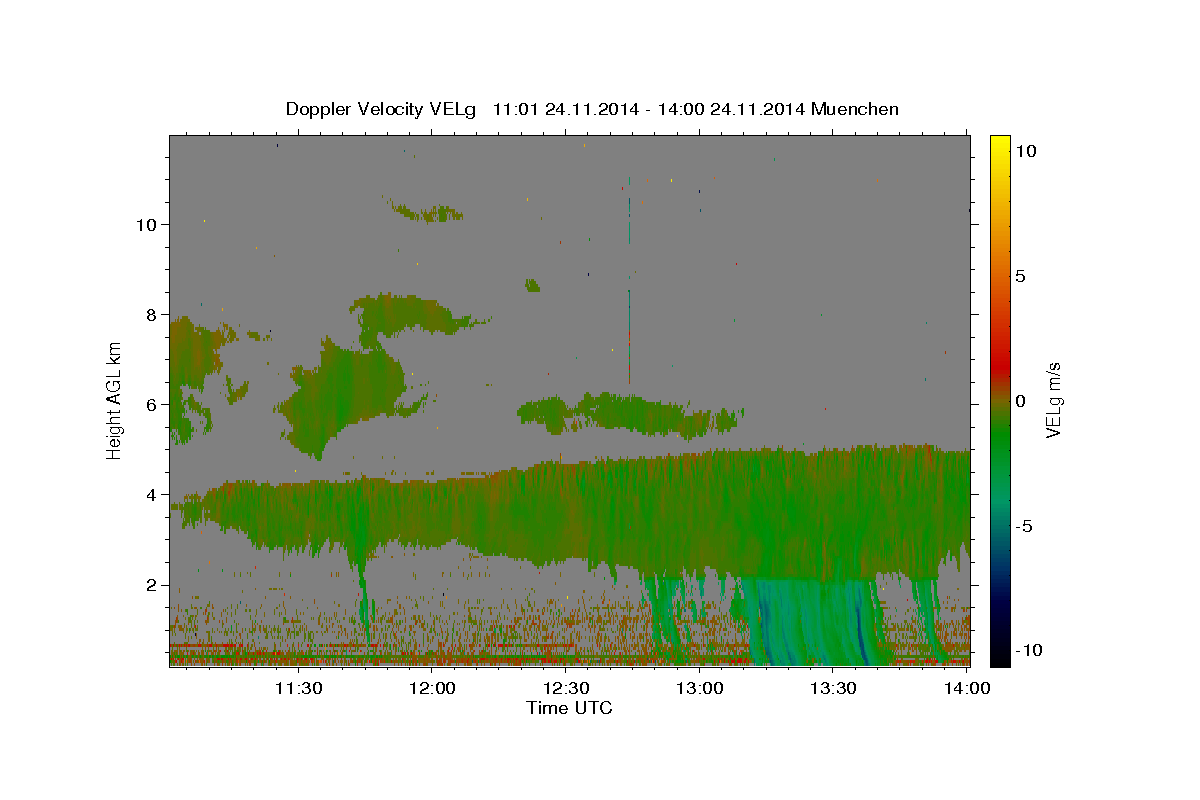Click the height tick label 2
The width and height of the screenshot is (1200, 800).
tap(151, 585)
